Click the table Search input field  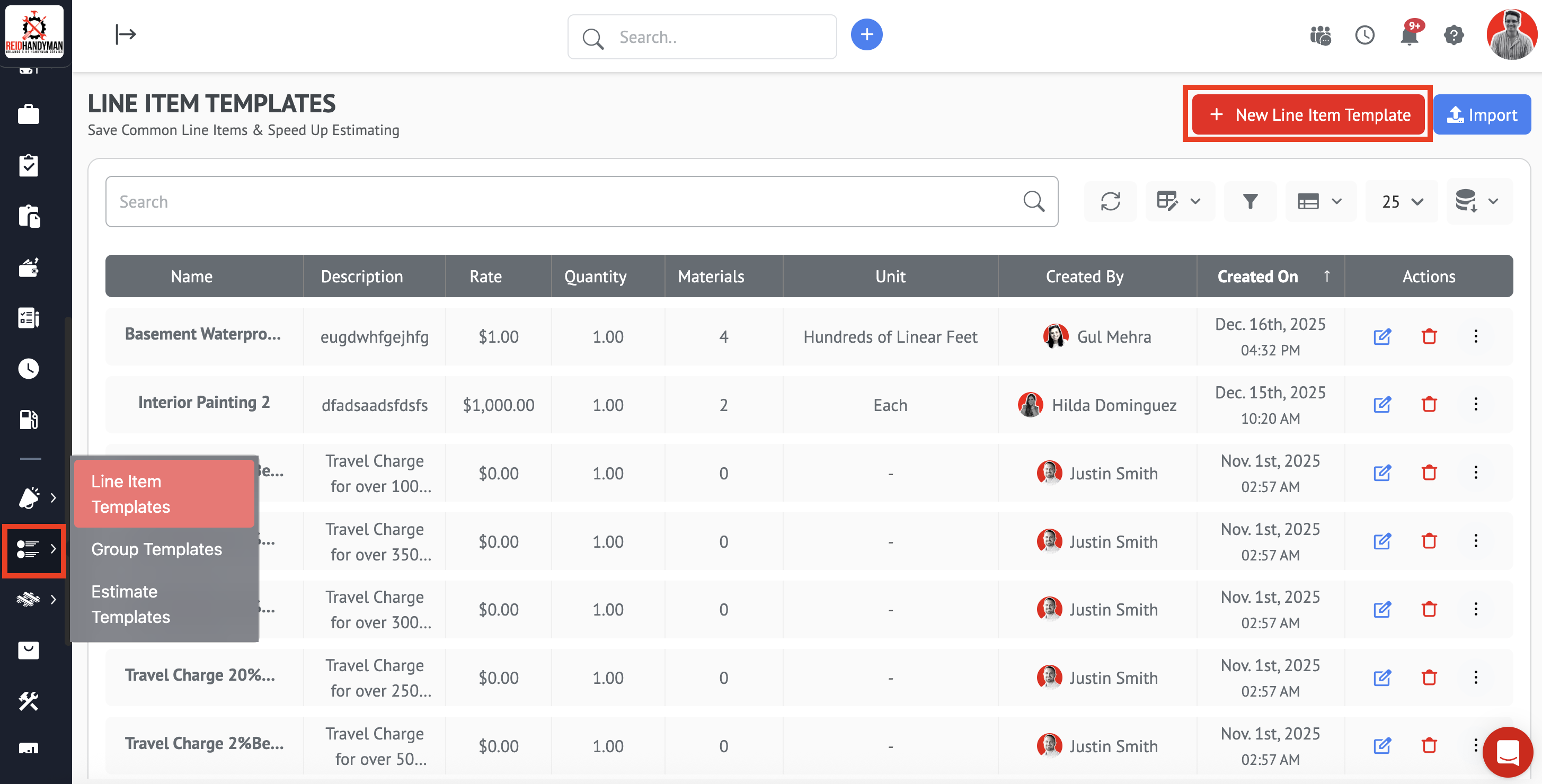pyautogui.click(x=563, y=202)
